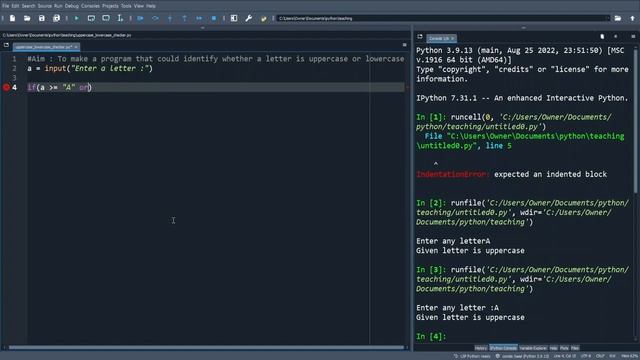
Task: Close the uppercase_lowercase_checker.py tab
Action: tap(76, 47)
